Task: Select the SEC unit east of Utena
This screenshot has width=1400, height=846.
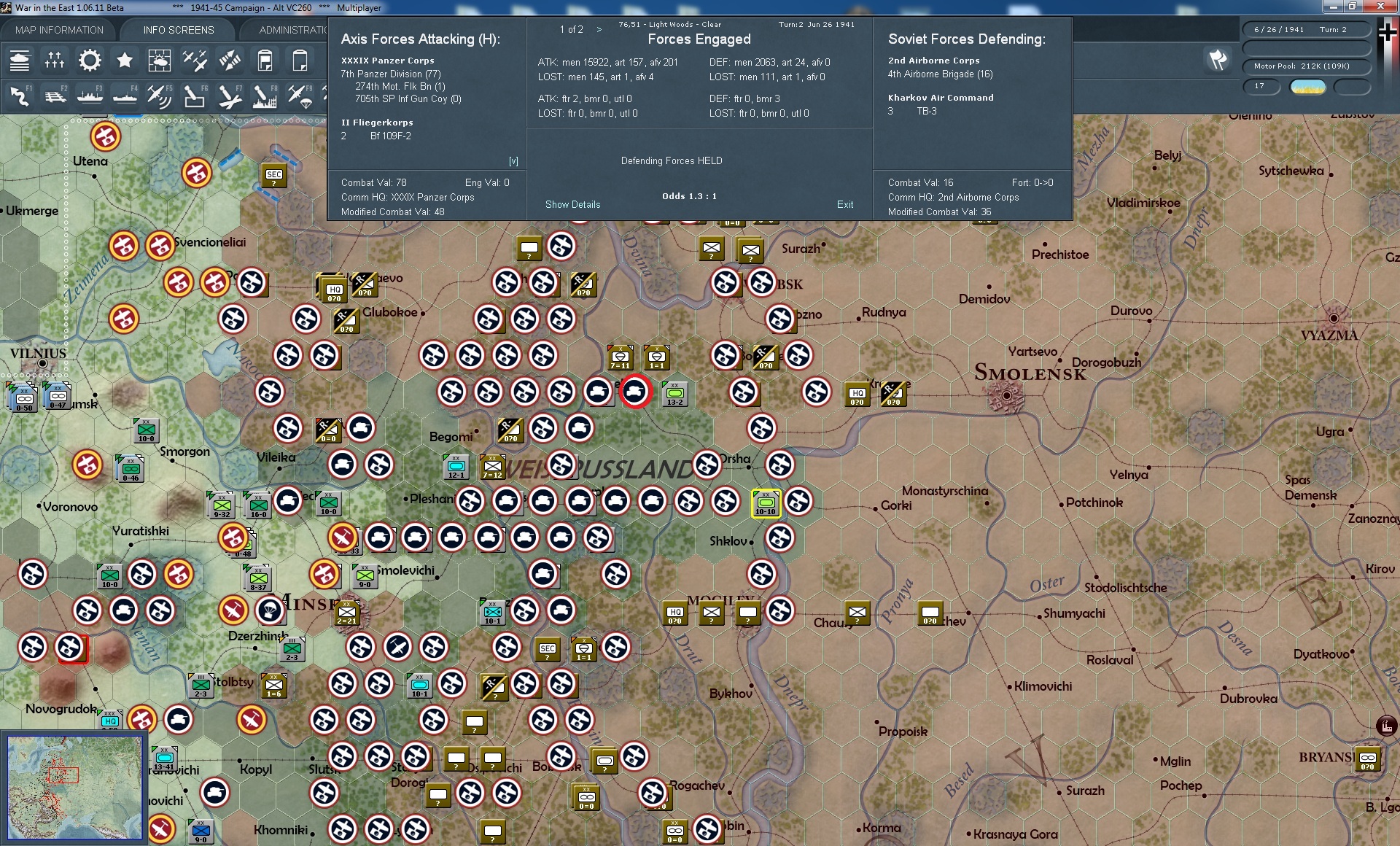Action: click(274, 175)
